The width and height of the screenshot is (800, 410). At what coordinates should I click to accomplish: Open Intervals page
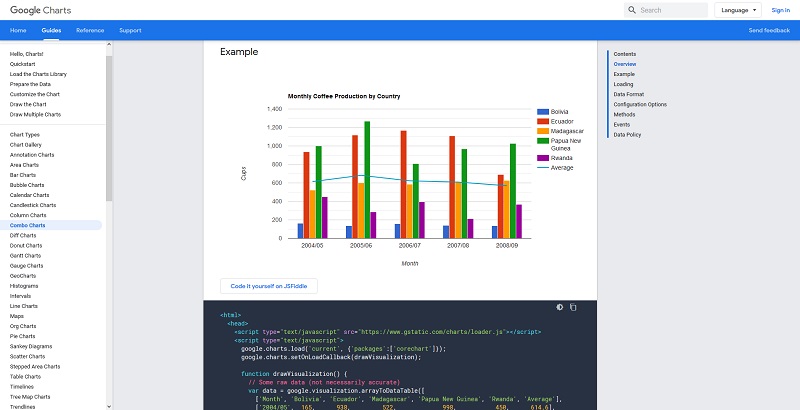tap(20, 296)
